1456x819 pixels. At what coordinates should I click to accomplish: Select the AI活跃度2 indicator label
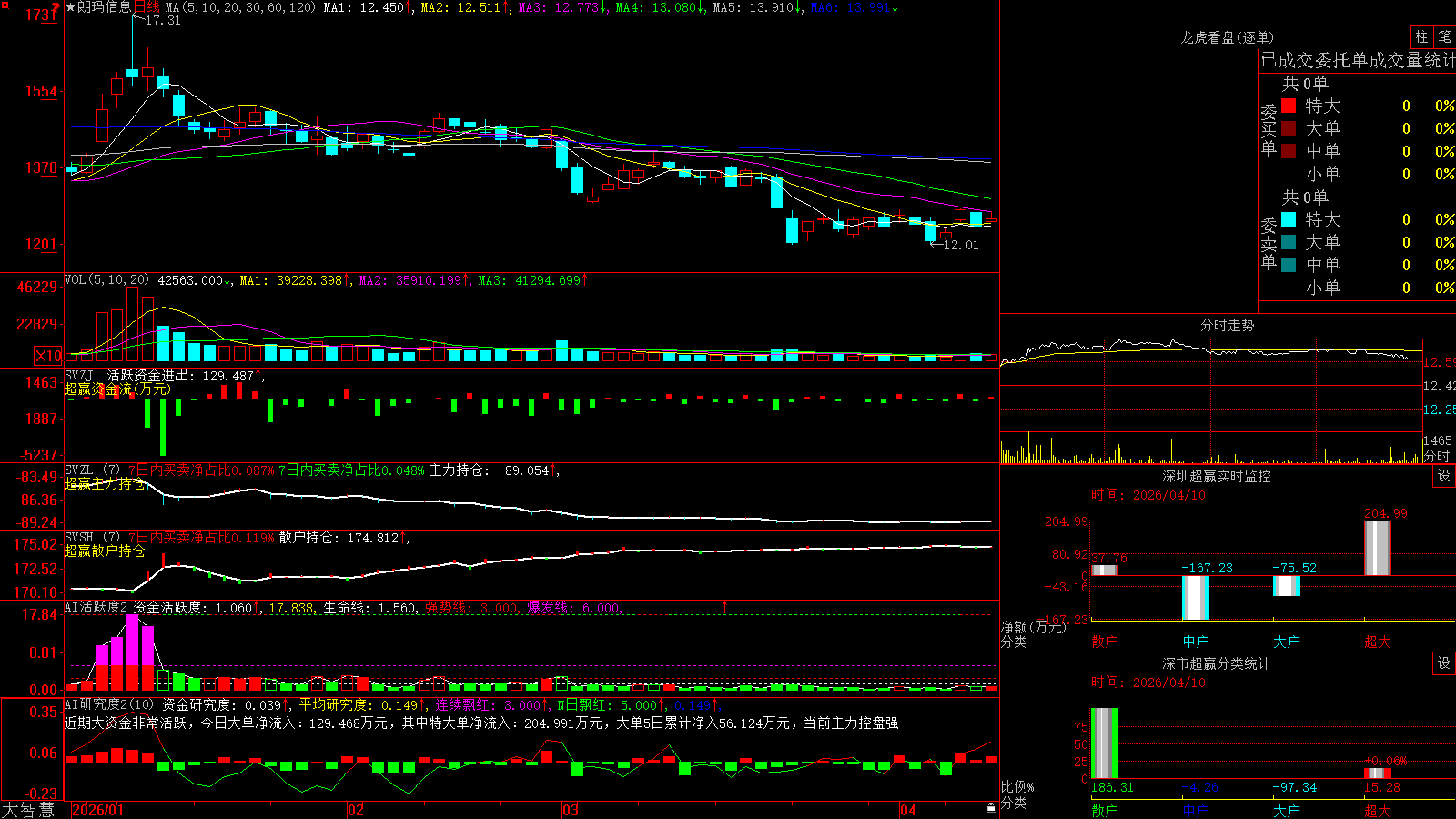click(x=96, y=607)
